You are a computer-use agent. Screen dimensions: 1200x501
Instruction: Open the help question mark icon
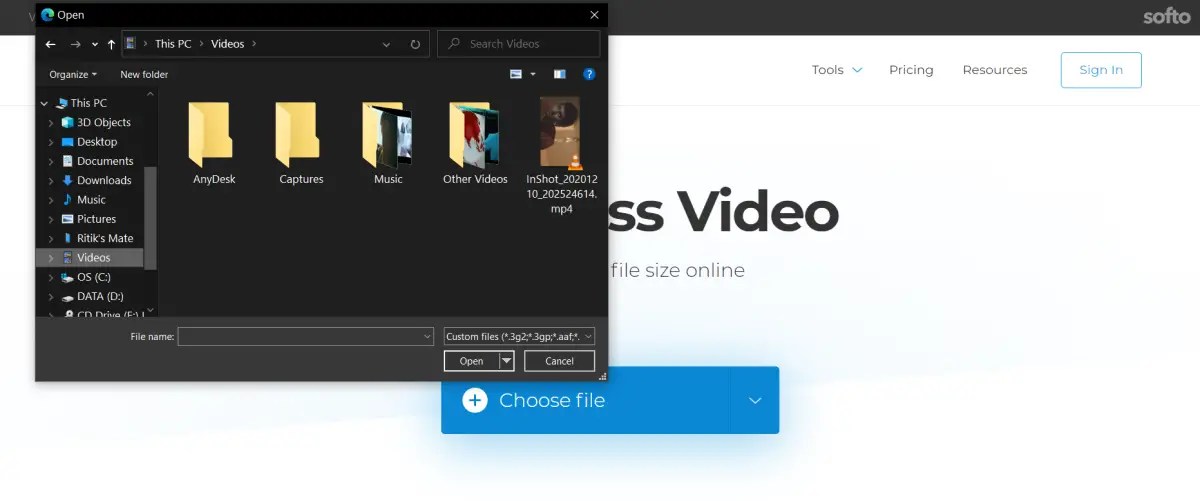coord(589,74)
